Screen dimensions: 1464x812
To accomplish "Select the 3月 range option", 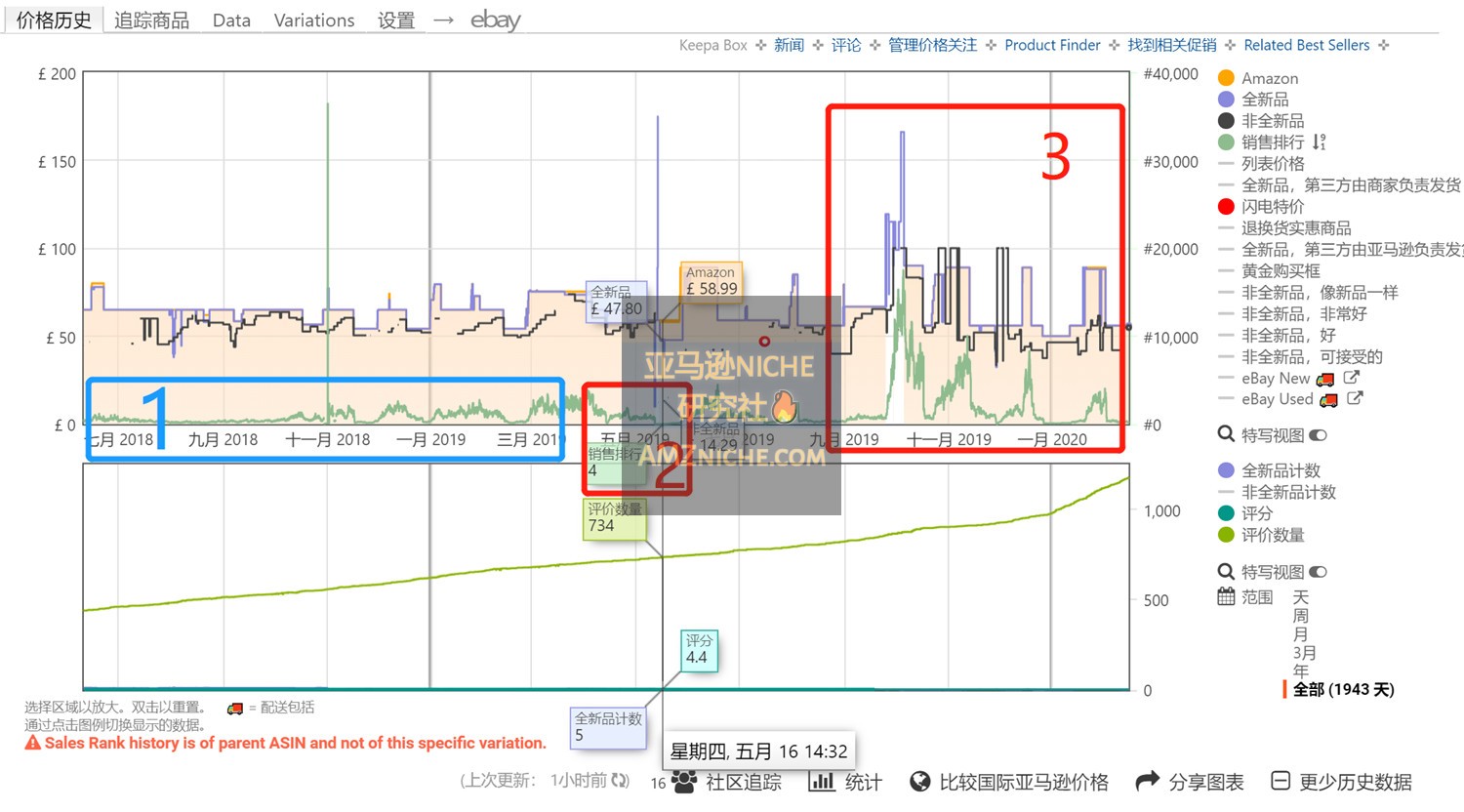I will click(1304, 653).
